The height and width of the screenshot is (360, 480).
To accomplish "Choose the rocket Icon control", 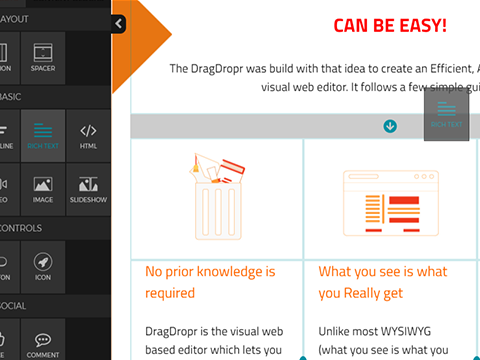I will [43, 267].
